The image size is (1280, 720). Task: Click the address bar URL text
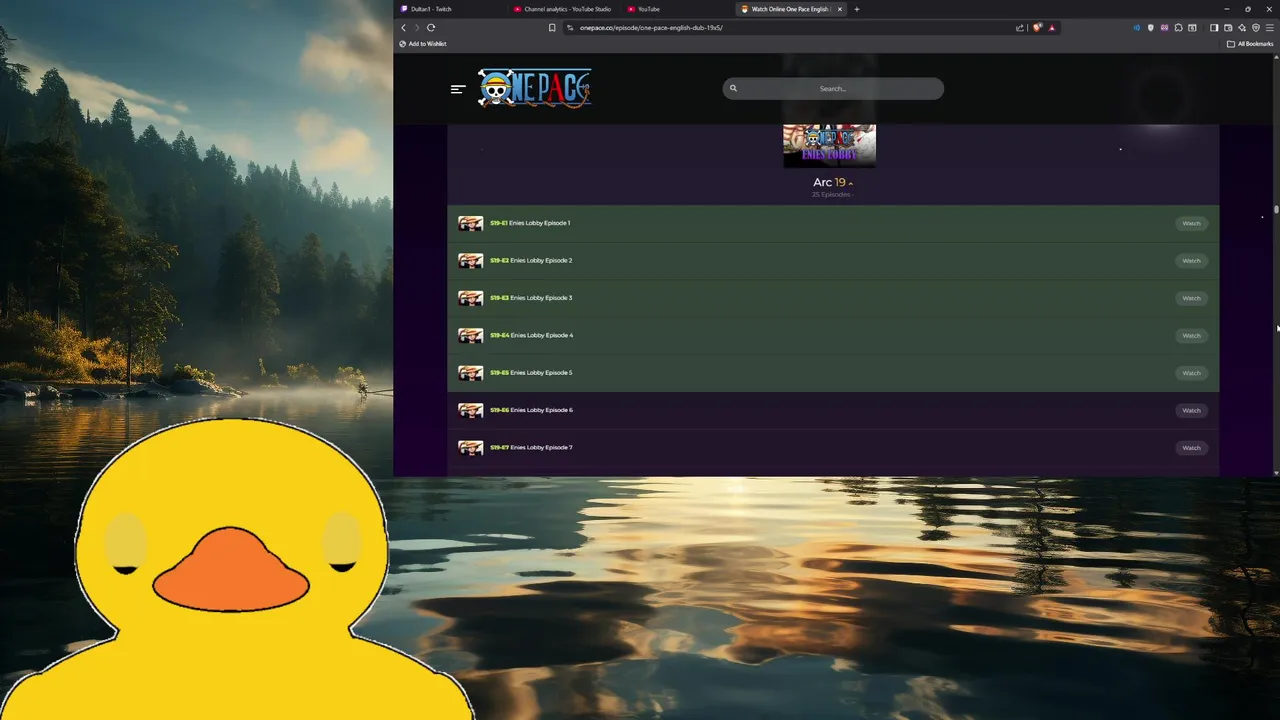(651, 27)
